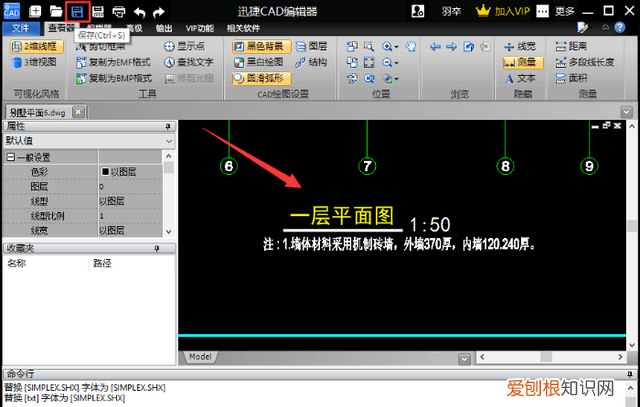Image resolution: width=640 pixels, height=407 pixels.
Task: Click the canvas vertical scrollbar thumb
Action: click(x=632, y=226)
